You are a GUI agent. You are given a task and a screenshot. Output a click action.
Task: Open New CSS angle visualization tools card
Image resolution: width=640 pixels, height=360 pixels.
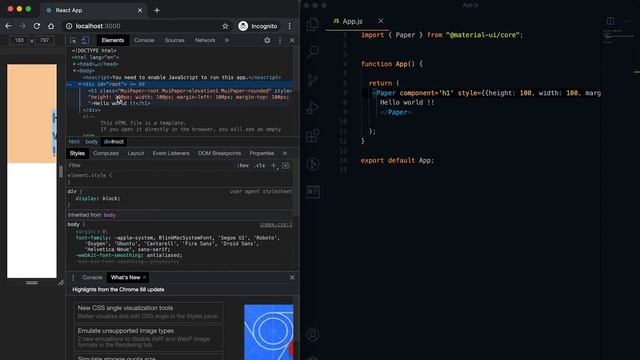[x=148, y=312]
